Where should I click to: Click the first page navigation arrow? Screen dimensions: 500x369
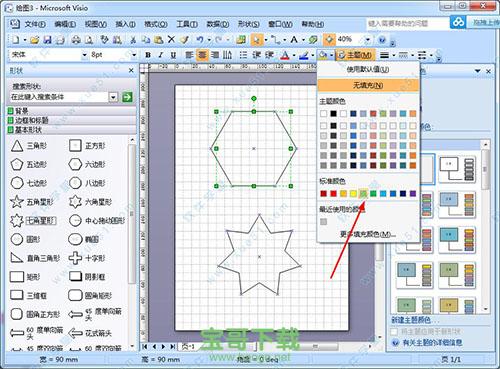[145, 347]
